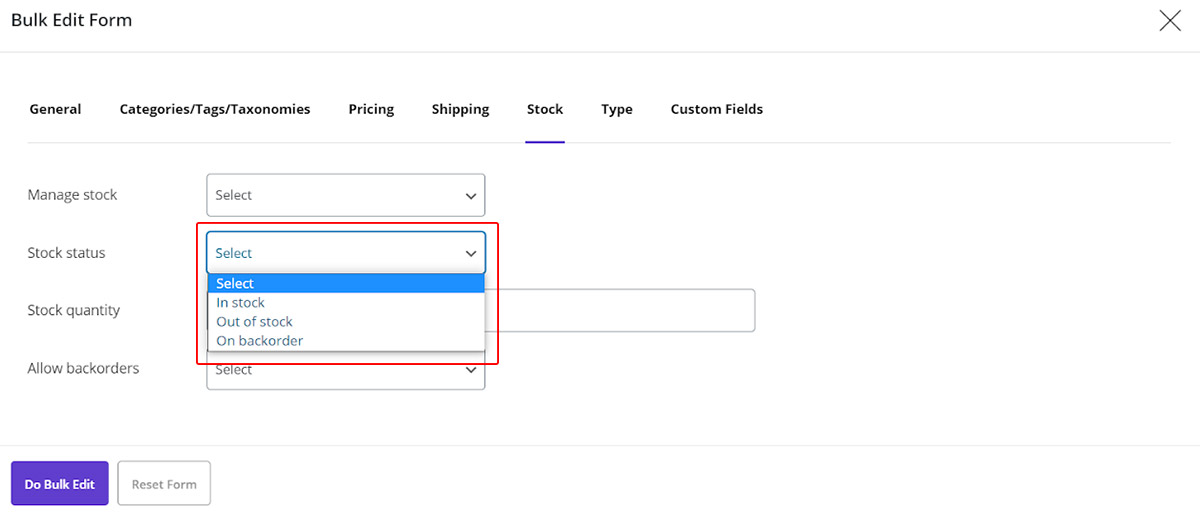Pick In stock from the status list
The image size is (1200, 512).
click(241, 303)
